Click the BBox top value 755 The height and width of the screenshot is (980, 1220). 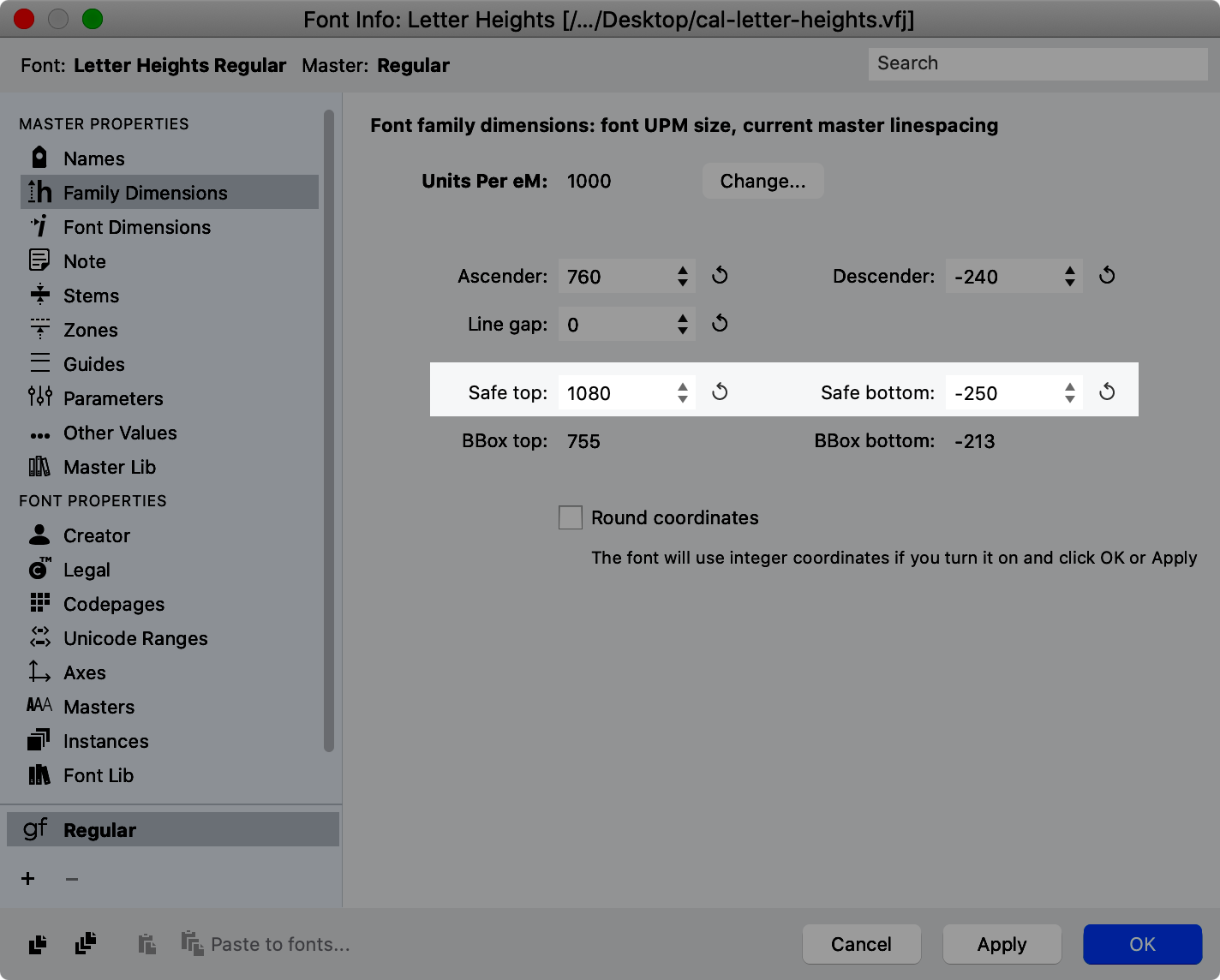(x=583, y=441)
